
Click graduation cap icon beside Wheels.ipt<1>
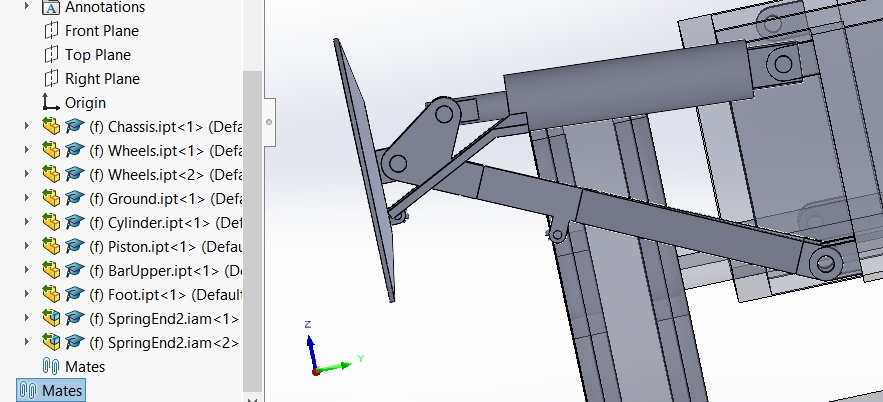tap(74, 150)
